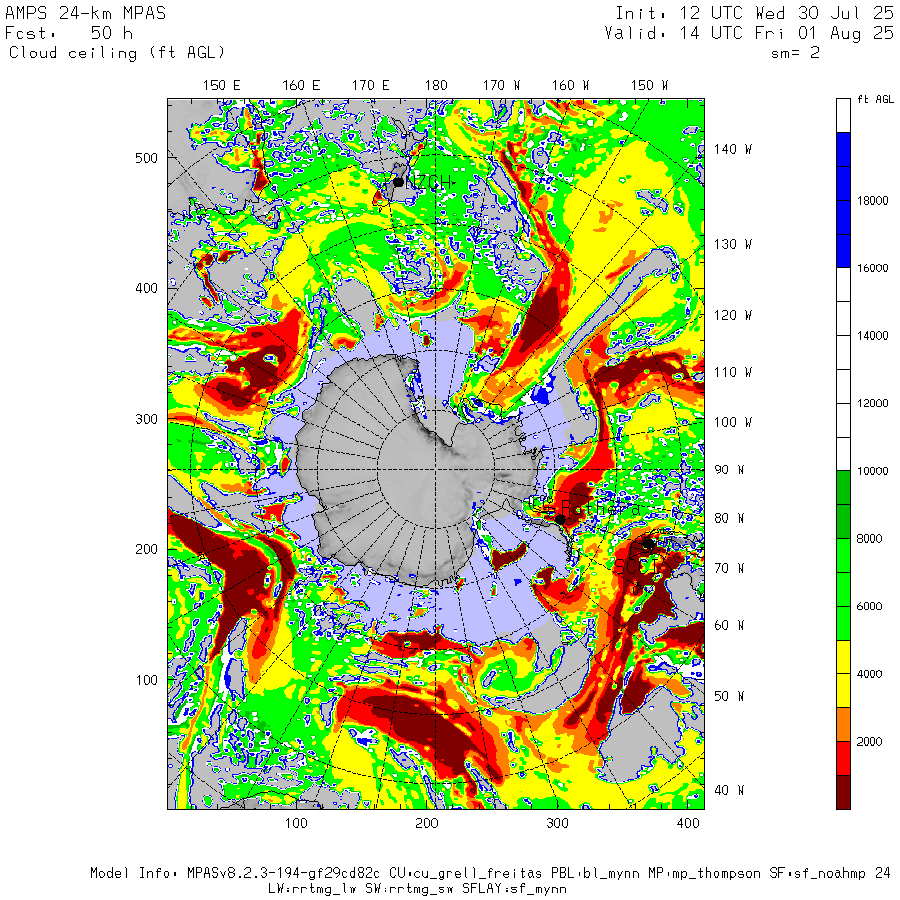This screenshot has height=900, width=900.
Task: Click the "Init: 12 UTC Wed 30 Jul 25" text
Action: [754, 13]
